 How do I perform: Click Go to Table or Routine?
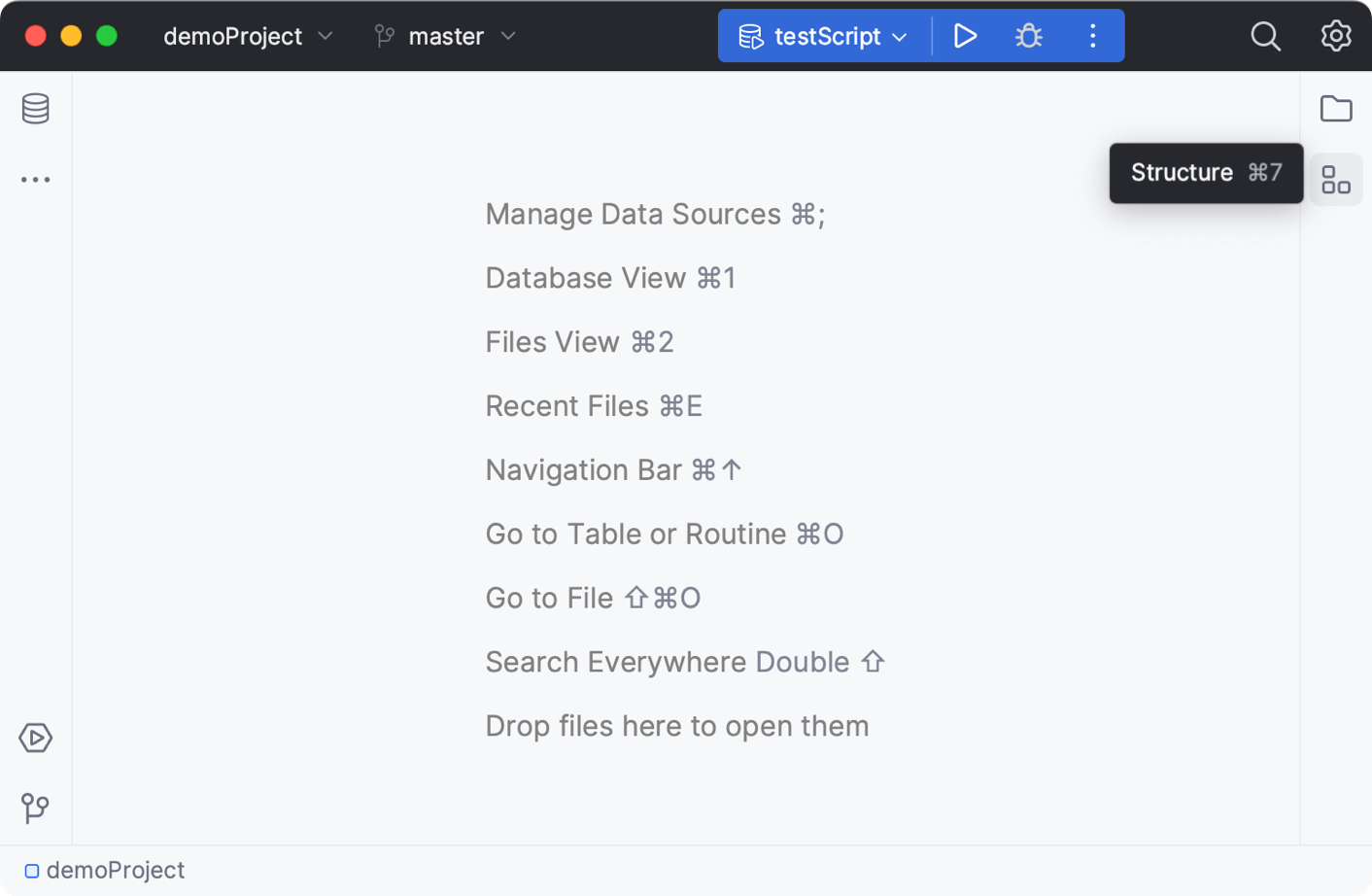pos(665,534)
